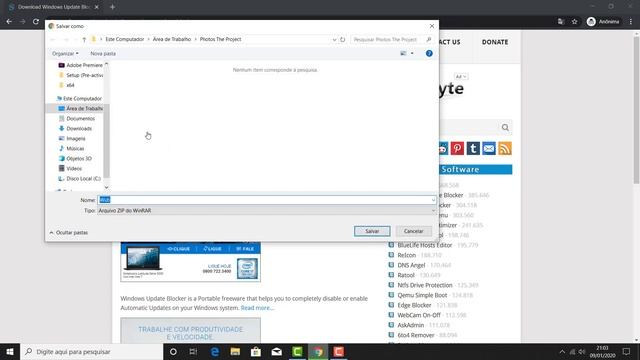Screen dimensions: 640x360
Task: Open the dialog help icon
Action: tap(429, 53)
